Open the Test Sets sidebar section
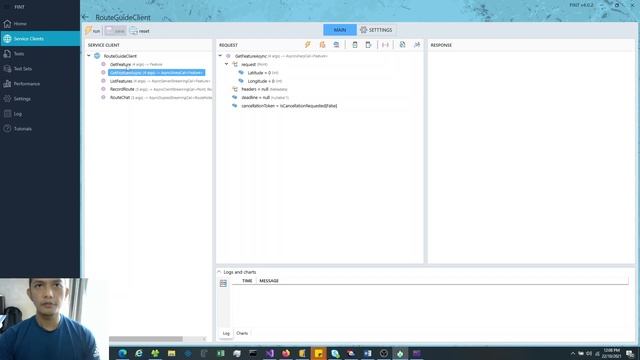The width and height of the screenshot is (640, 360). [x=22, y=69]
